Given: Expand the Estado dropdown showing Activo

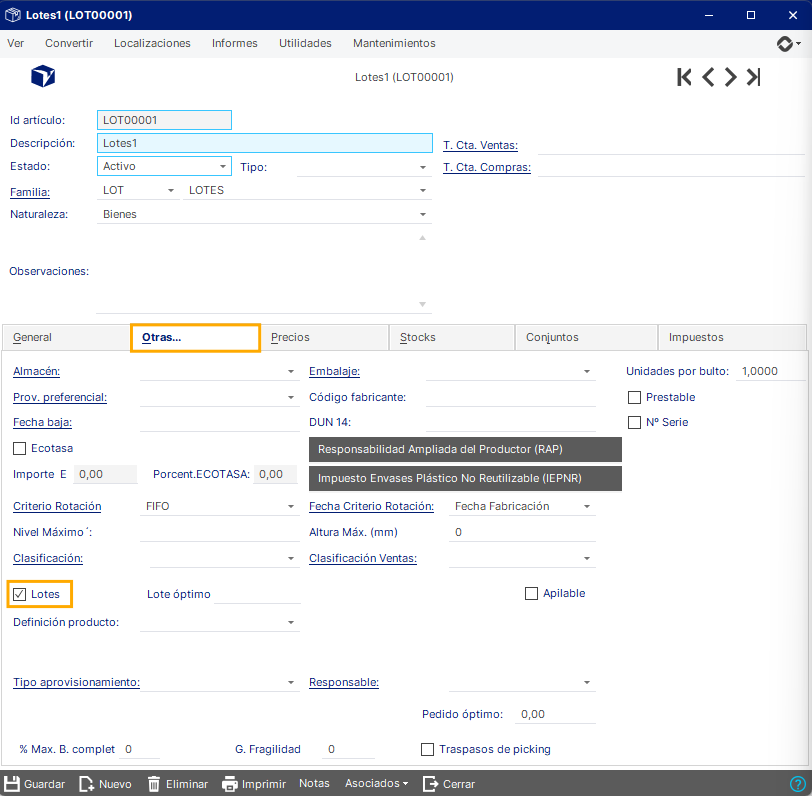Looking at the screenshot, I should click(164, 166).
